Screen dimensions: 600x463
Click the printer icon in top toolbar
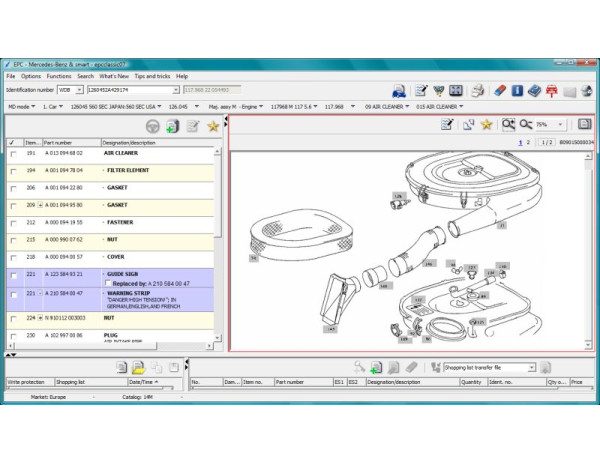tap(479, 91)
